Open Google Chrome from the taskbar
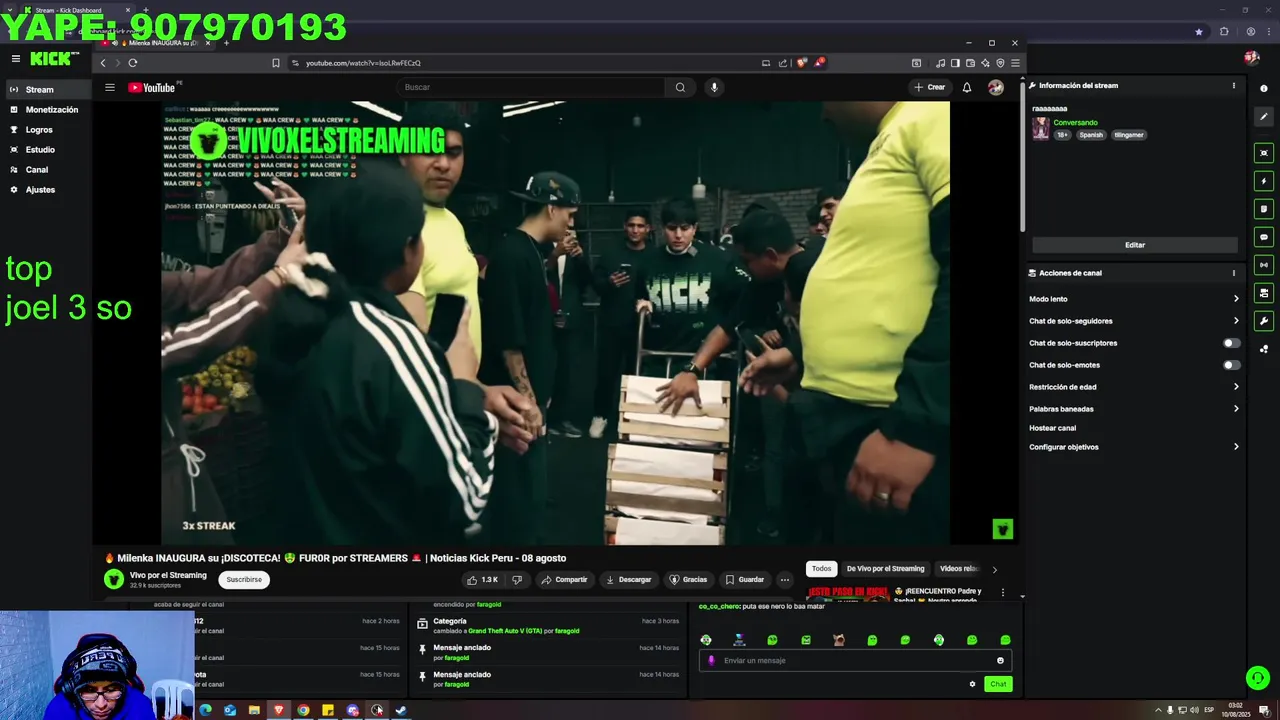 coord(303,710)
